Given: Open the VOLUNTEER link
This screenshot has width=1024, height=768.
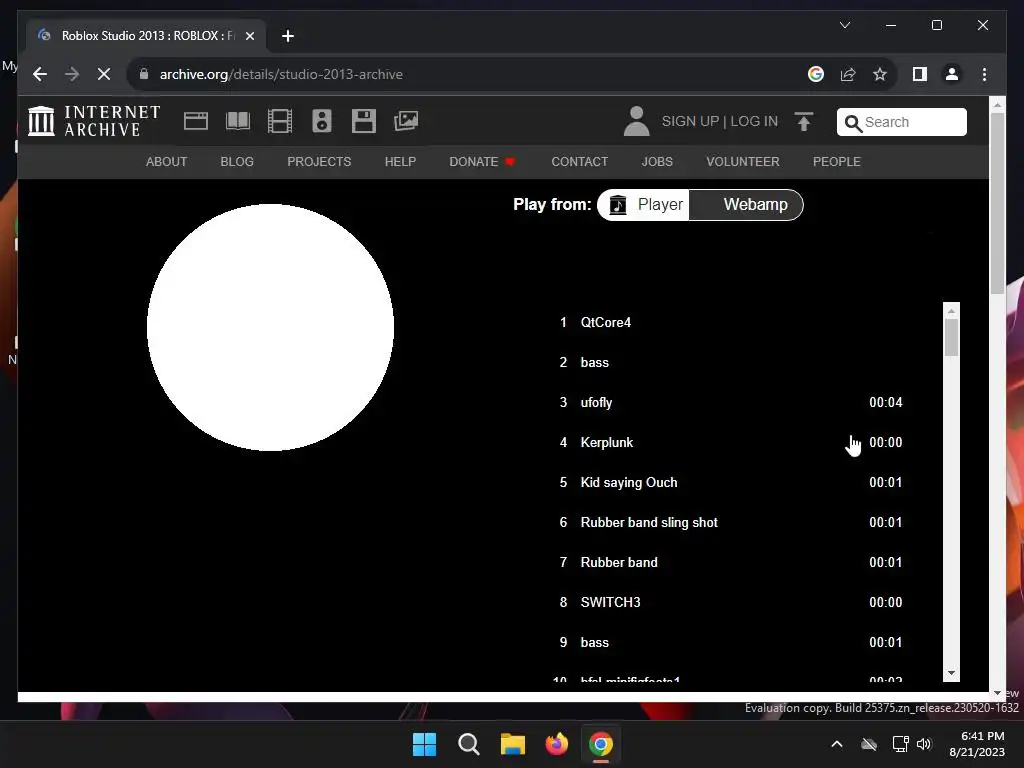Looking at the screenshot, I should (743, 162).
